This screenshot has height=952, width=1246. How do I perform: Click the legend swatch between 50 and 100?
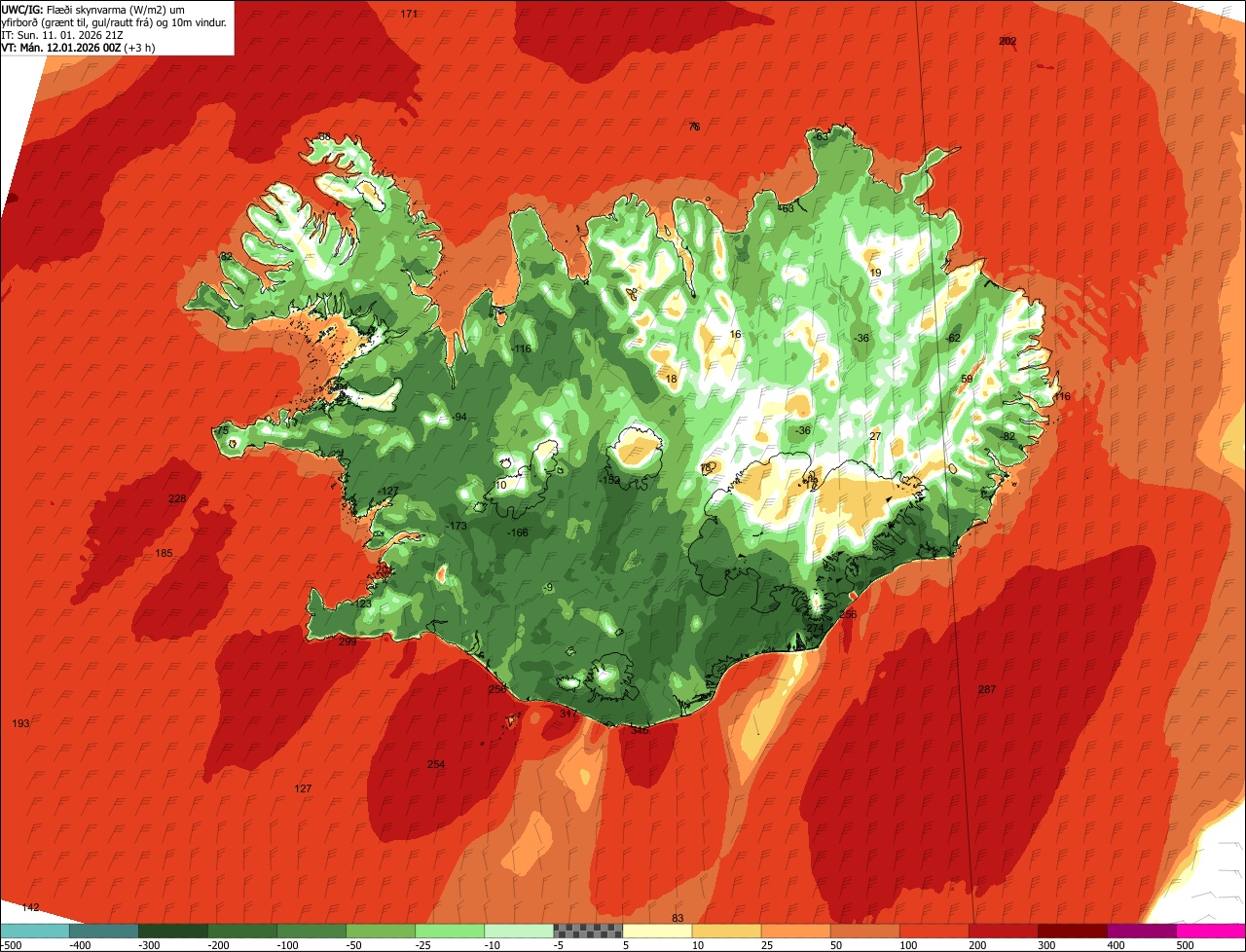[864, 931]
